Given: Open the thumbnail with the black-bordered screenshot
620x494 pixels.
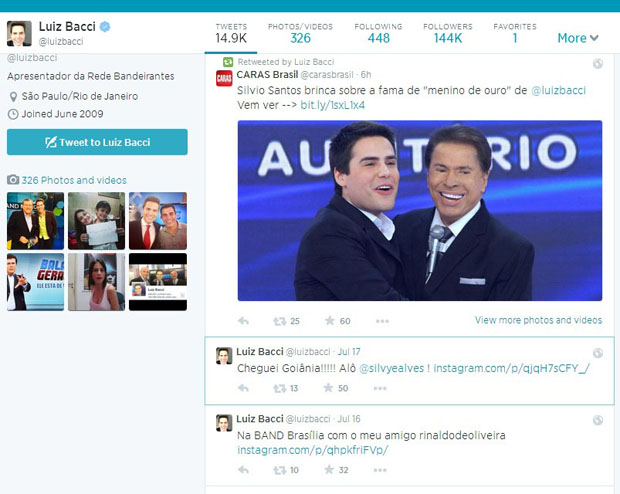Looking at the screenshot, I should 158,282.
